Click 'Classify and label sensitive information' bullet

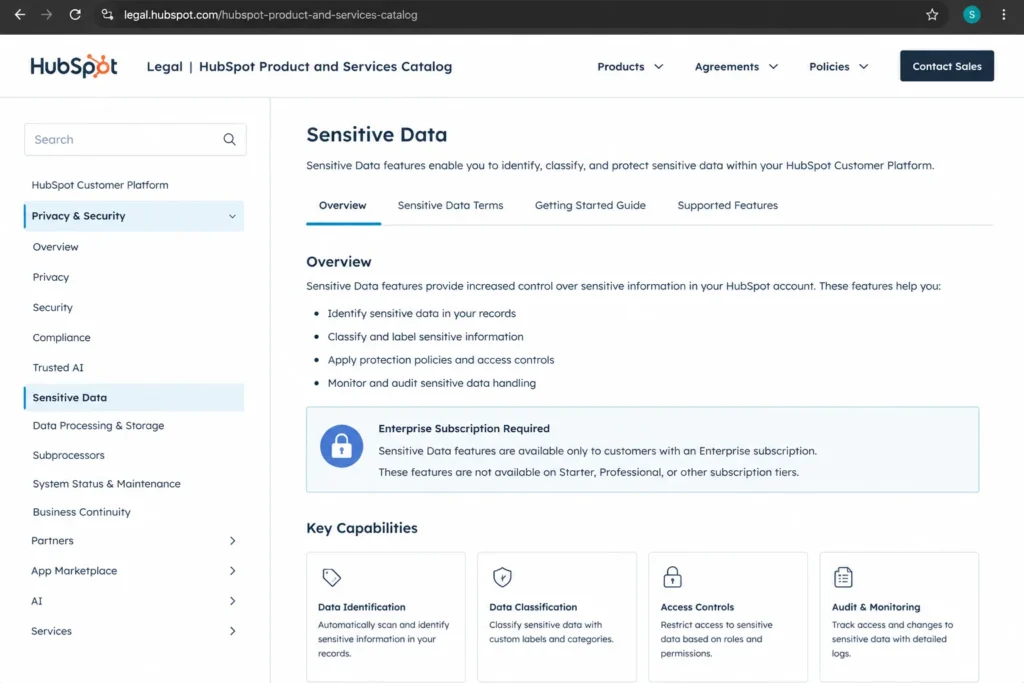point(425,337)
